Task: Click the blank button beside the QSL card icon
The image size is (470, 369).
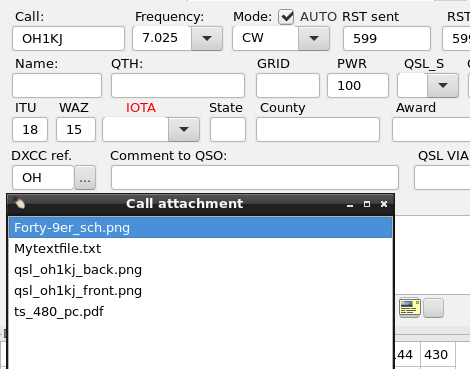Action: click(433, 308)
